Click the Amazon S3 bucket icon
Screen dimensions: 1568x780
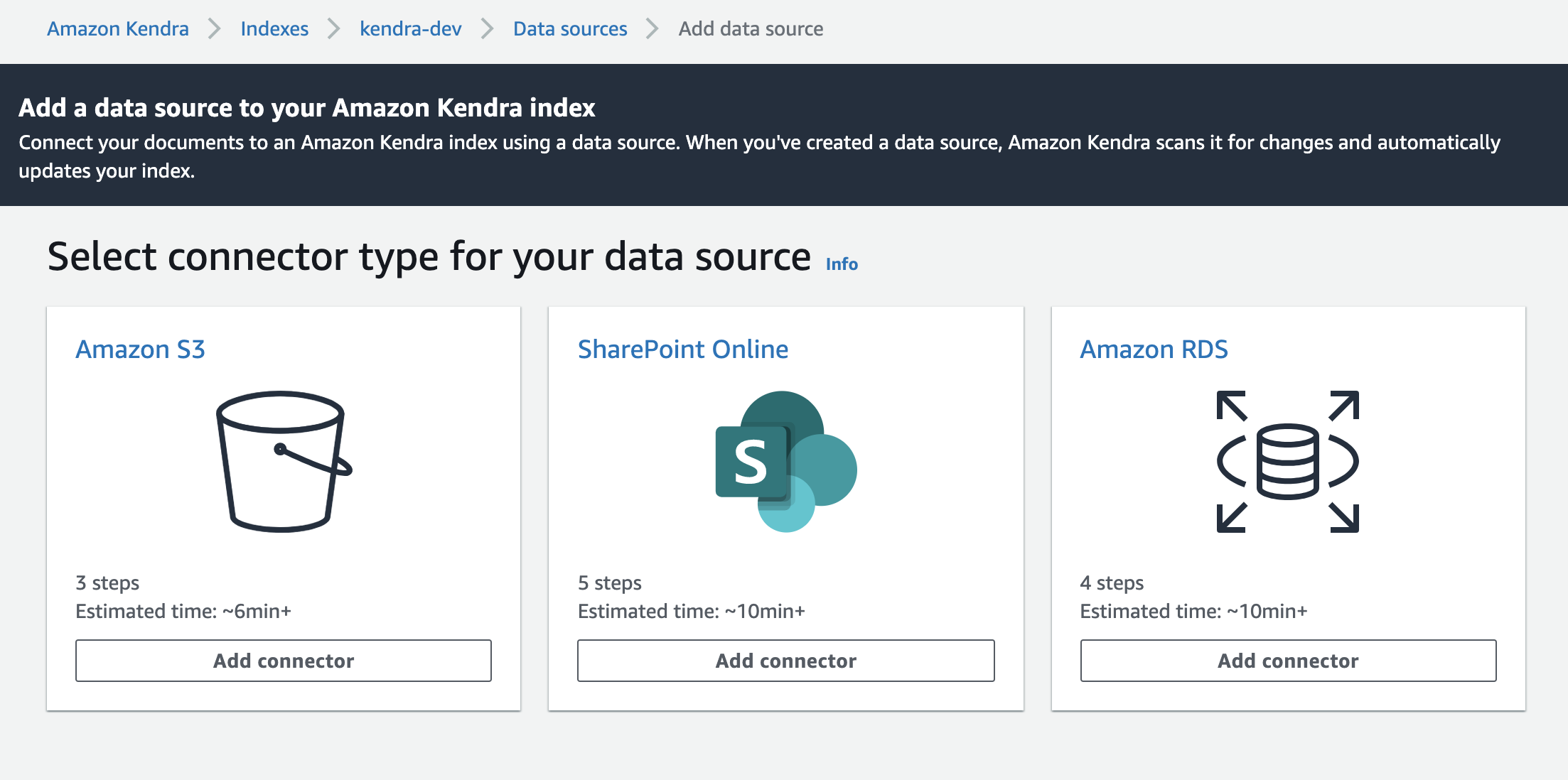(x=284, y=461)
